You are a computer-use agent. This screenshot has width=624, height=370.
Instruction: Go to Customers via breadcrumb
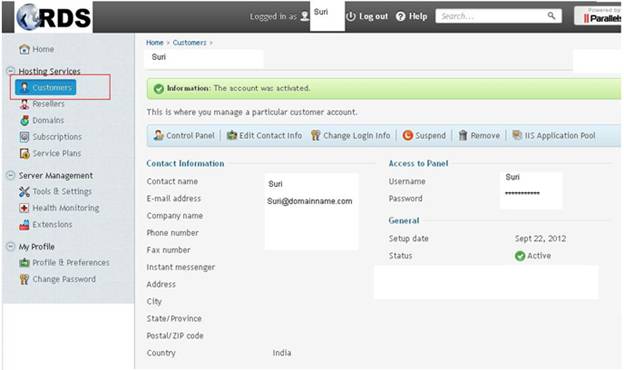click(189, 43)
